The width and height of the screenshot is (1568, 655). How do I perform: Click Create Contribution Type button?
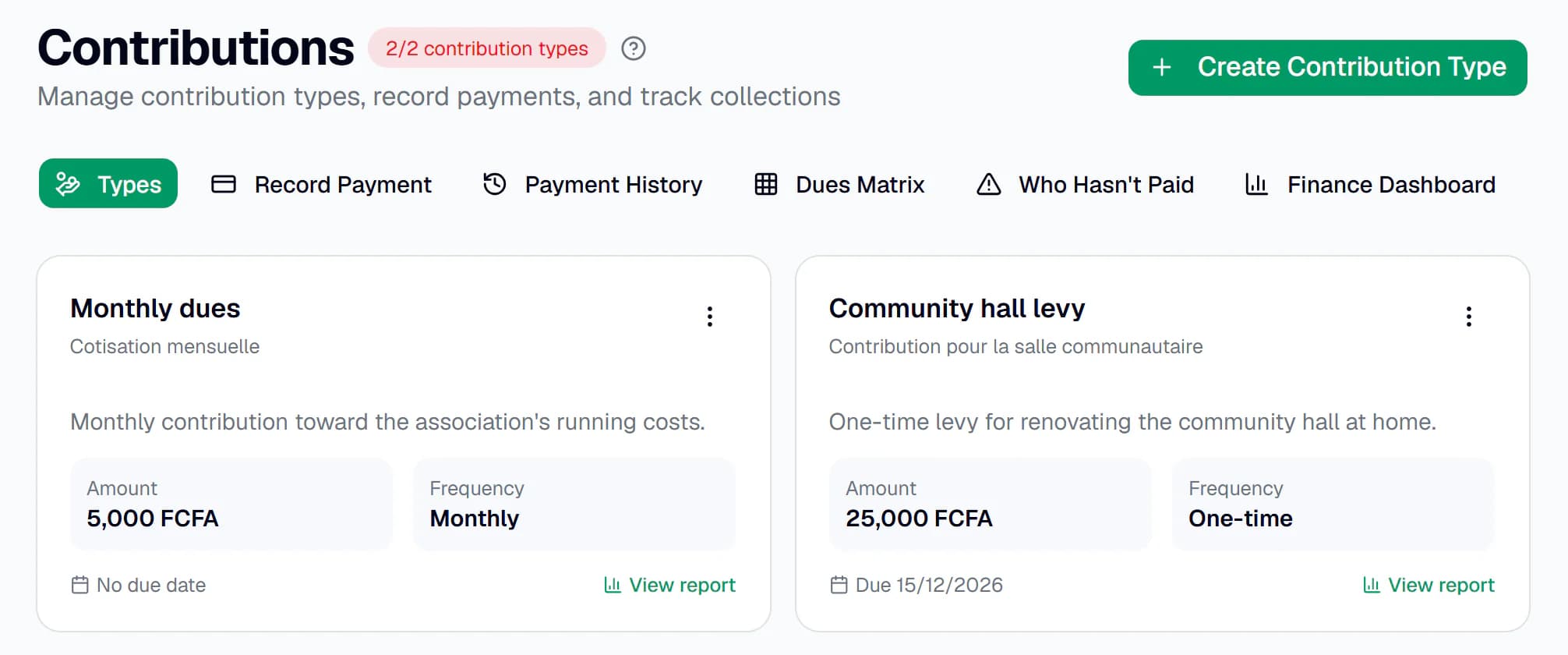click(x=1327, y=67)
